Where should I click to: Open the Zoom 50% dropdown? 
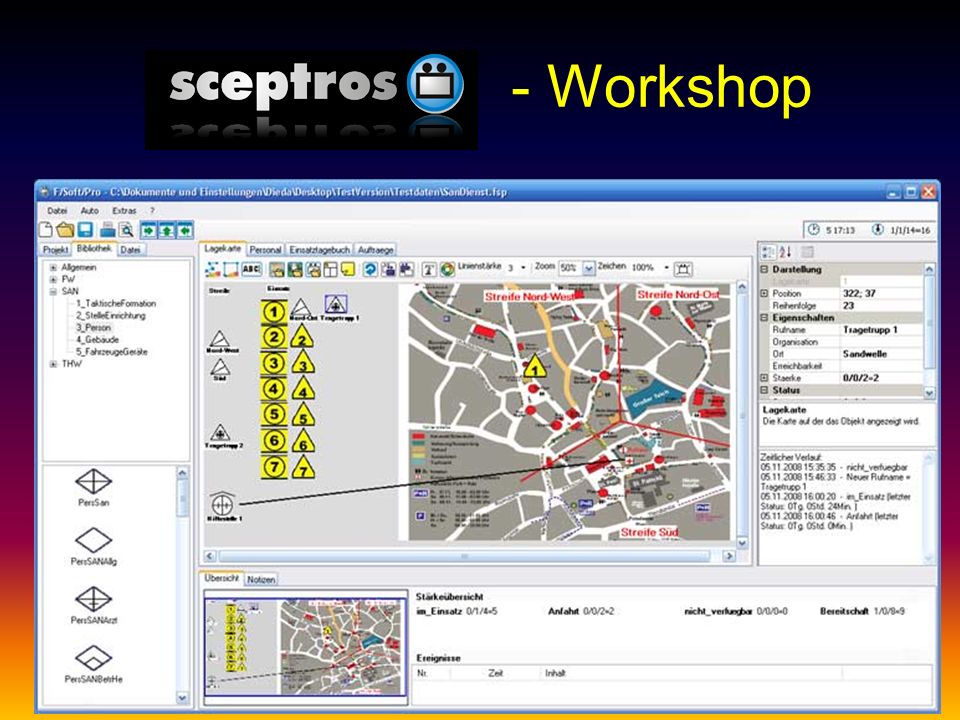pyautogui.click(x=588, y=268)
